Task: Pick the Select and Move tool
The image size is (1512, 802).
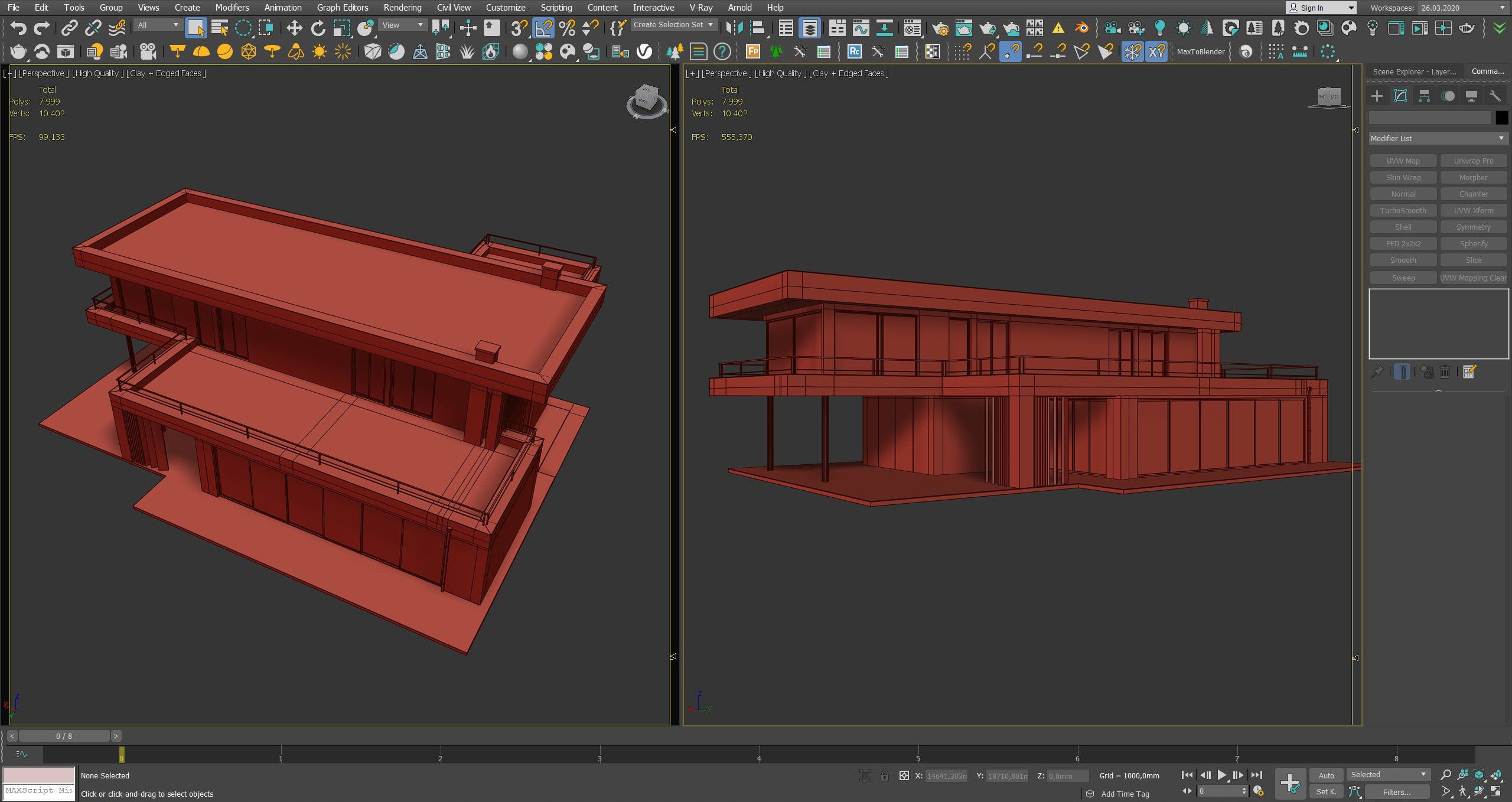Action: [294, 28]
